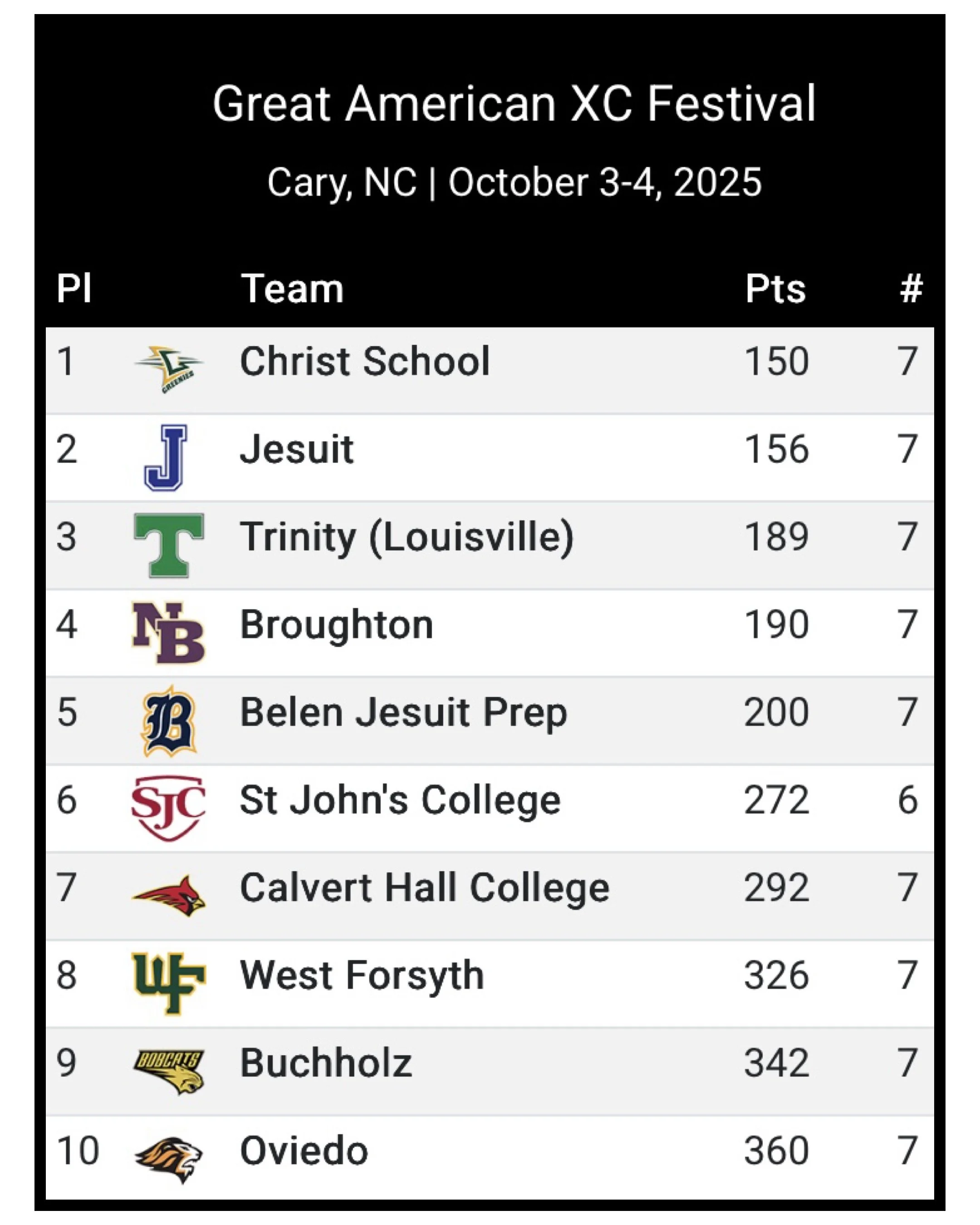This screenshot has width=980, height=1225.
Task: Click the Pts column header
Action: (775, 289)
